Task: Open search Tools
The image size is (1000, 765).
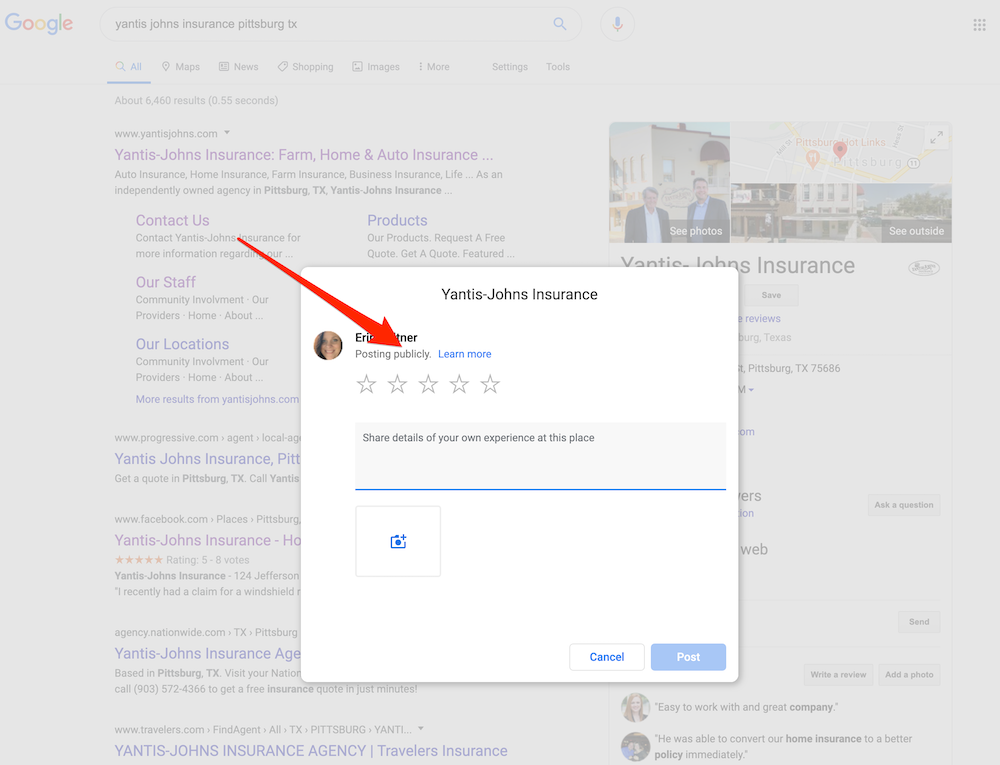Action: [x=557, y=67]
